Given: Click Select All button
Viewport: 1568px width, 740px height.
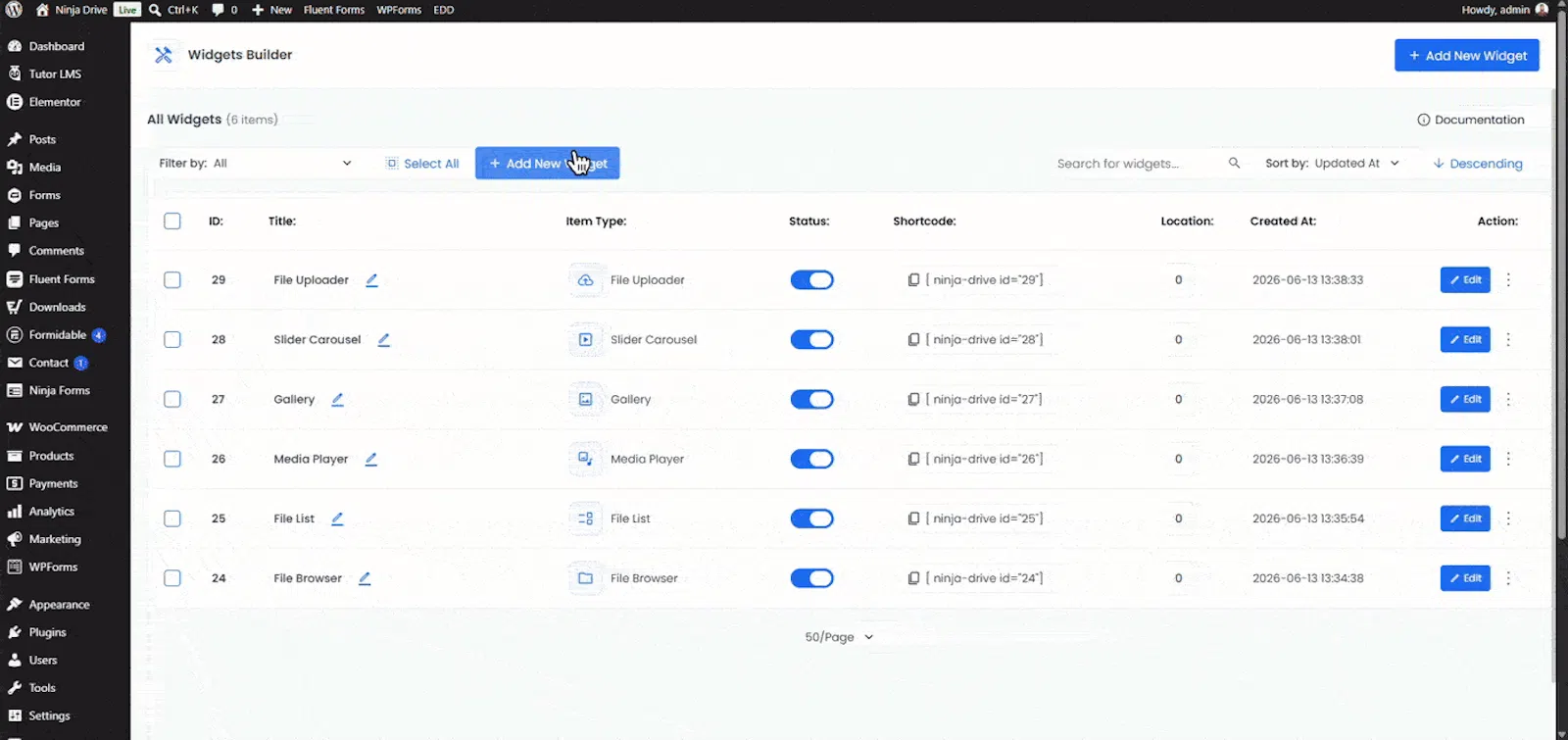Looking at the screenshot, I should click(422, 164).
